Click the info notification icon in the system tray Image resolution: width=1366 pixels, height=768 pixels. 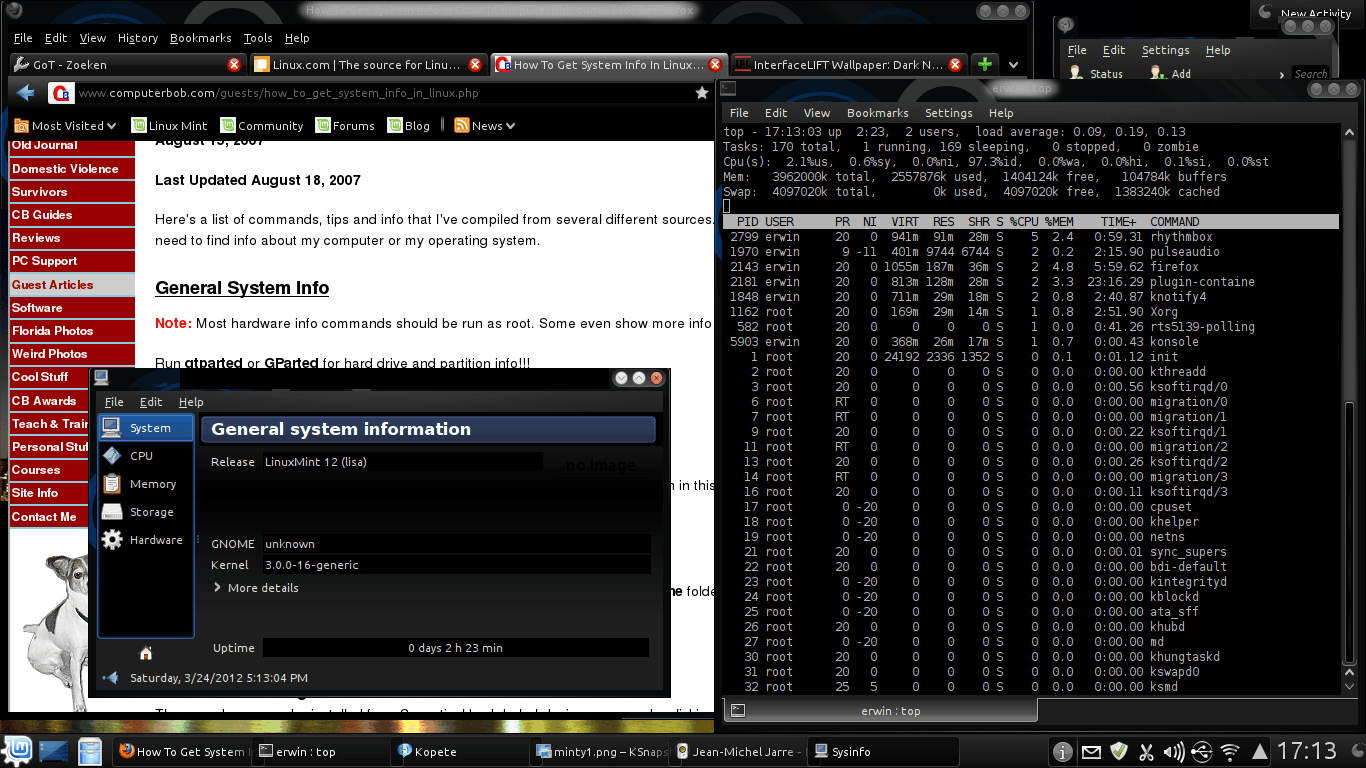1062,751
